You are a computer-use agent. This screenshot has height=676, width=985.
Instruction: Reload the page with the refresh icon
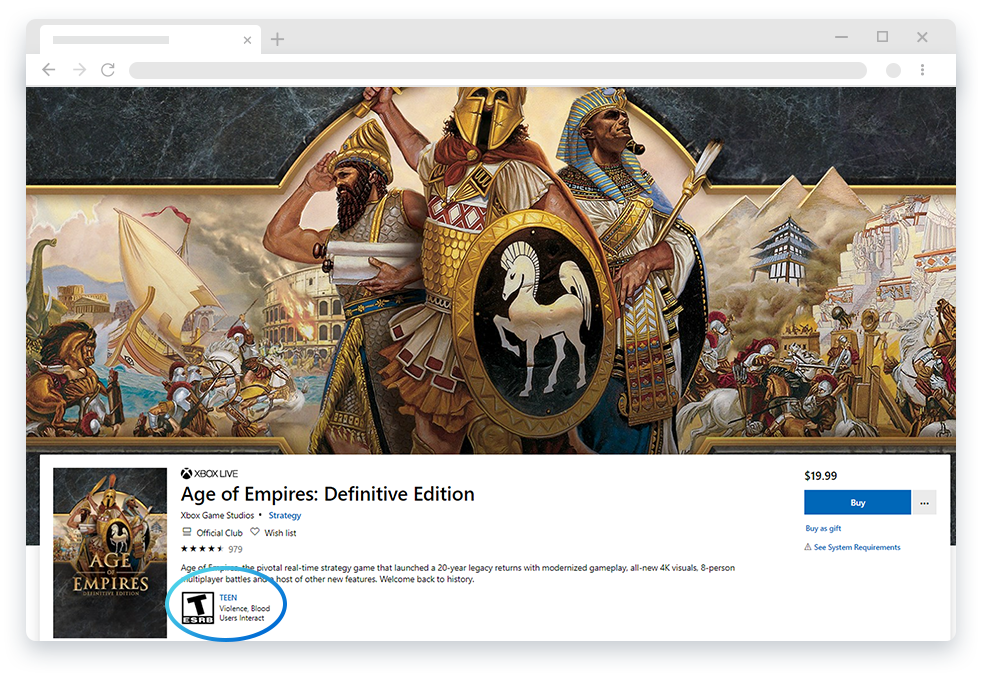[x=108, y=70]
